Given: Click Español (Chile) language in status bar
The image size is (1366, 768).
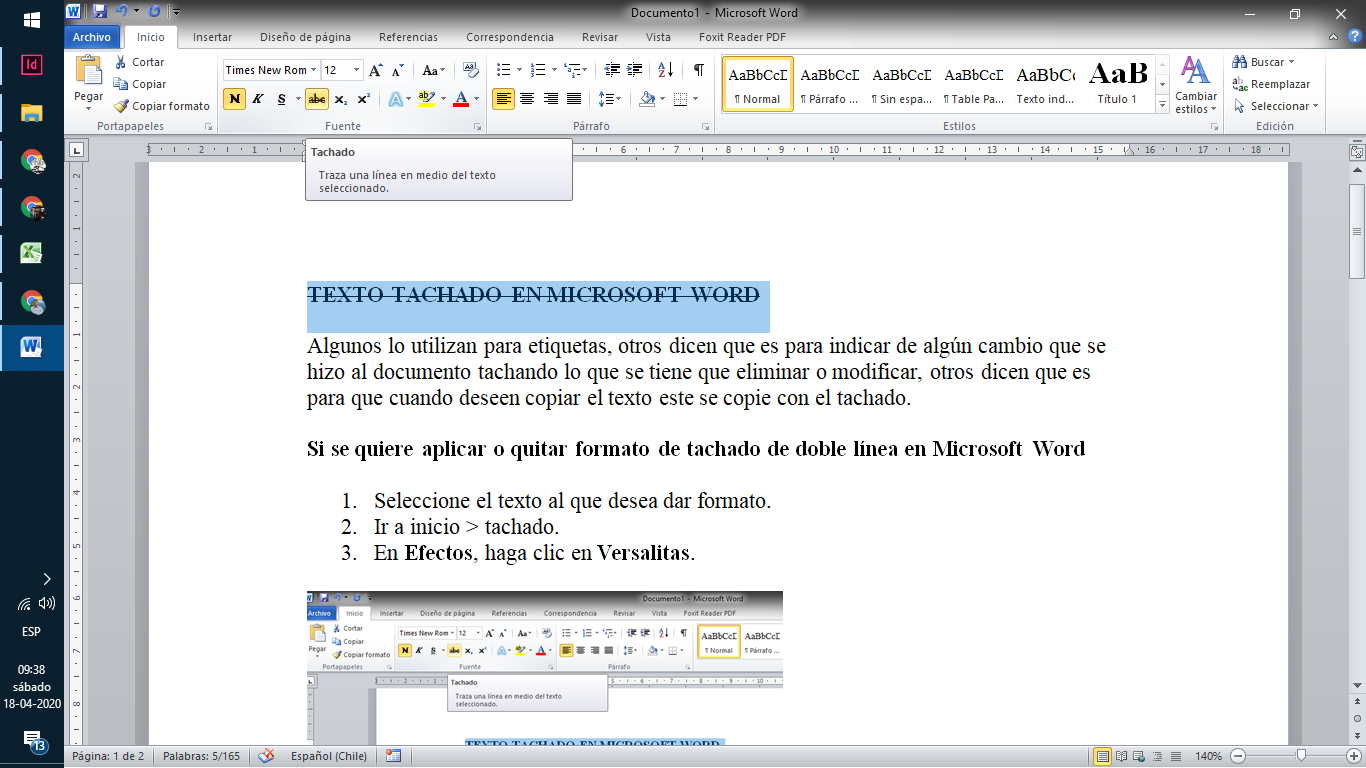Looking at the screenshot, I should [328, 756].
